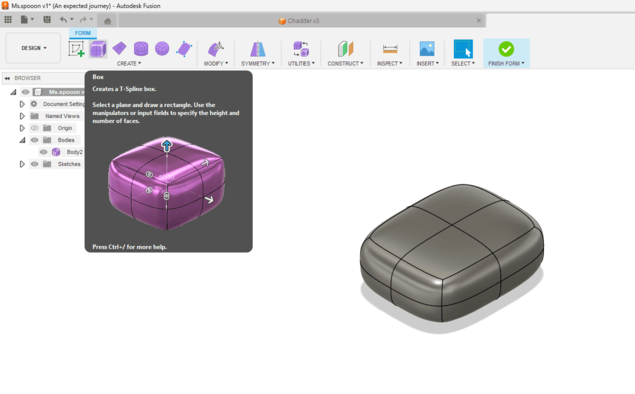Image resolution: width=635 pixels, height=394 pixels.
Task: Switch to the FORM ribbon tab
Action: pyautogui.click(x=83, y=33)
